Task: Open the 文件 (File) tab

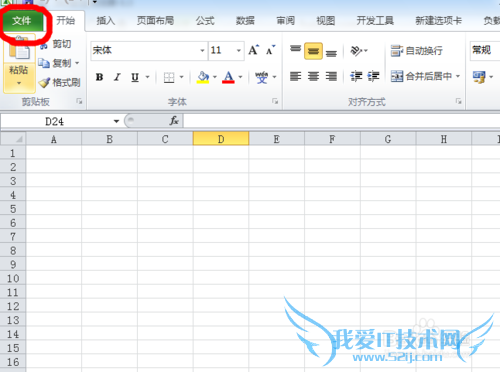Action: click(22, 21)
